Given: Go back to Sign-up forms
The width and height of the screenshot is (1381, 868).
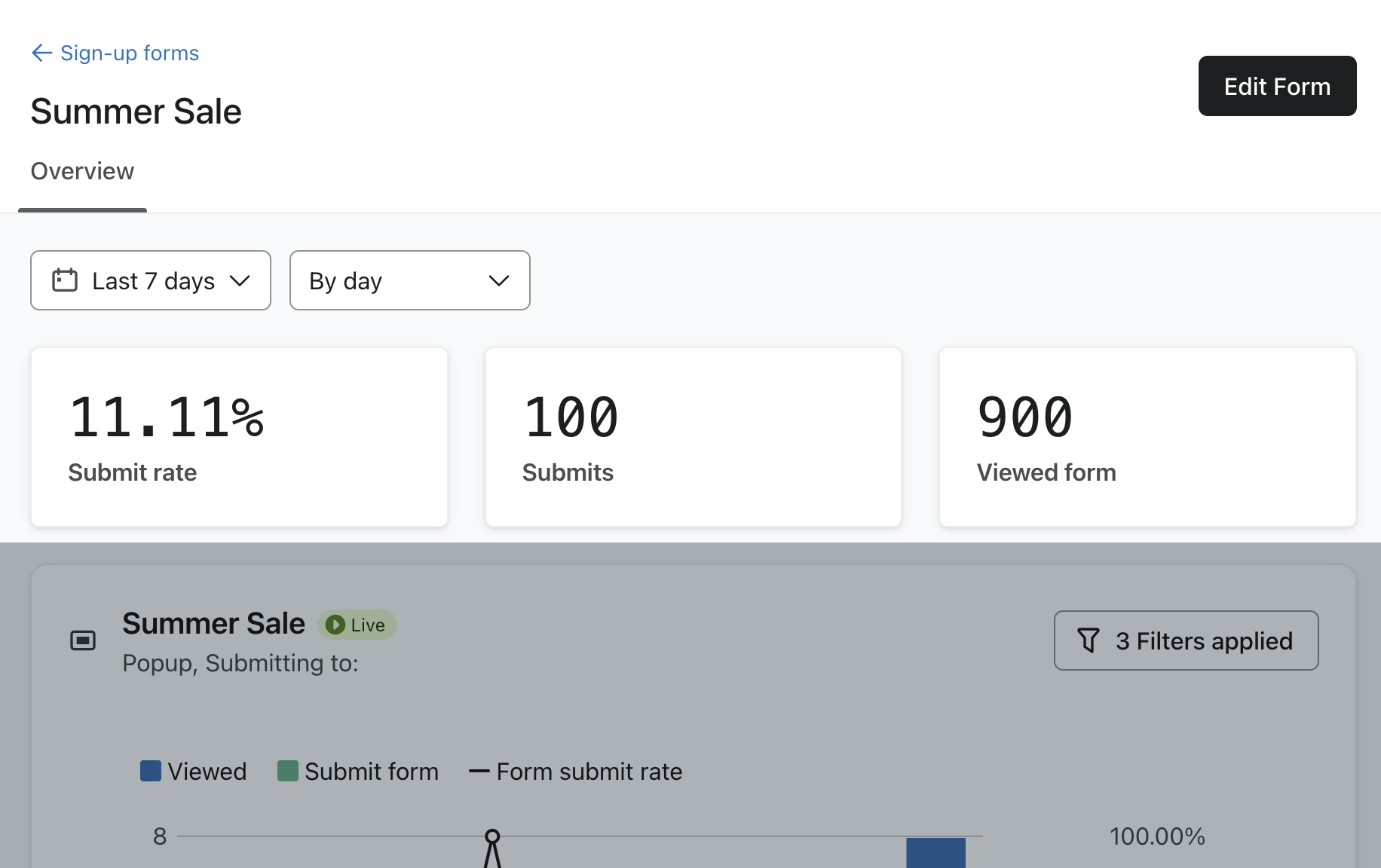Looking at the screenshot, I should tap(130, 53).
